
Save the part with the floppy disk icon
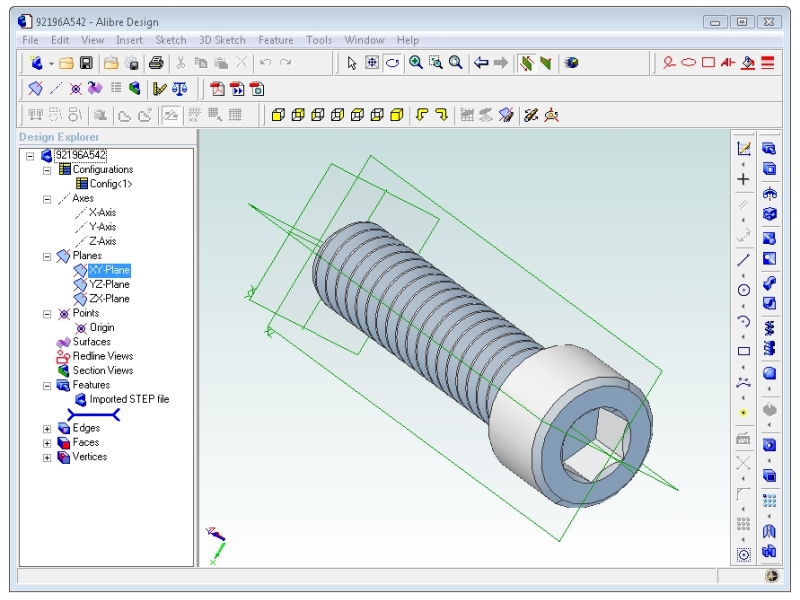tap(86, 63)
